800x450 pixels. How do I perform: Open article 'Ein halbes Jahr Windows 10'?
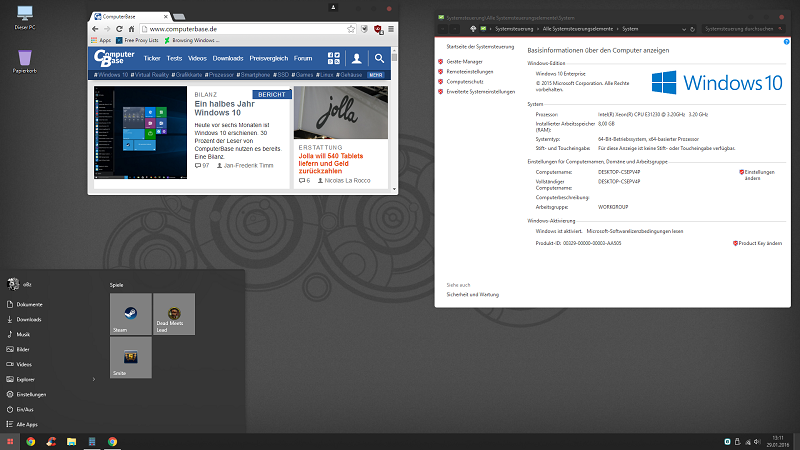[x=224, y=108]
